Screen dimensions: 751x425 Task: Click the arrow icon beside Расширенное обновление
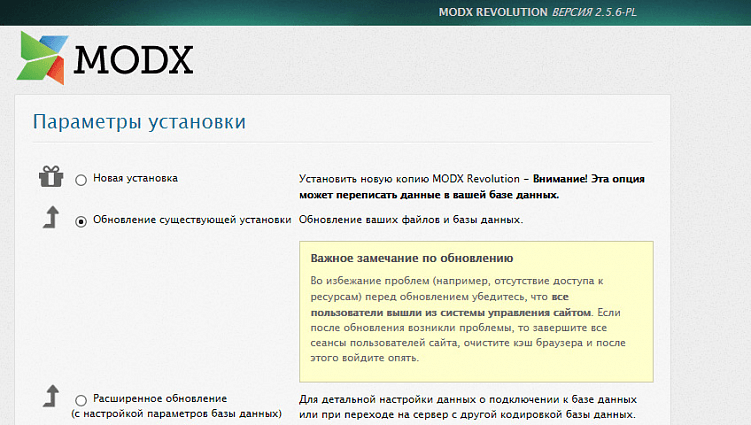click(x=51, y=396)
